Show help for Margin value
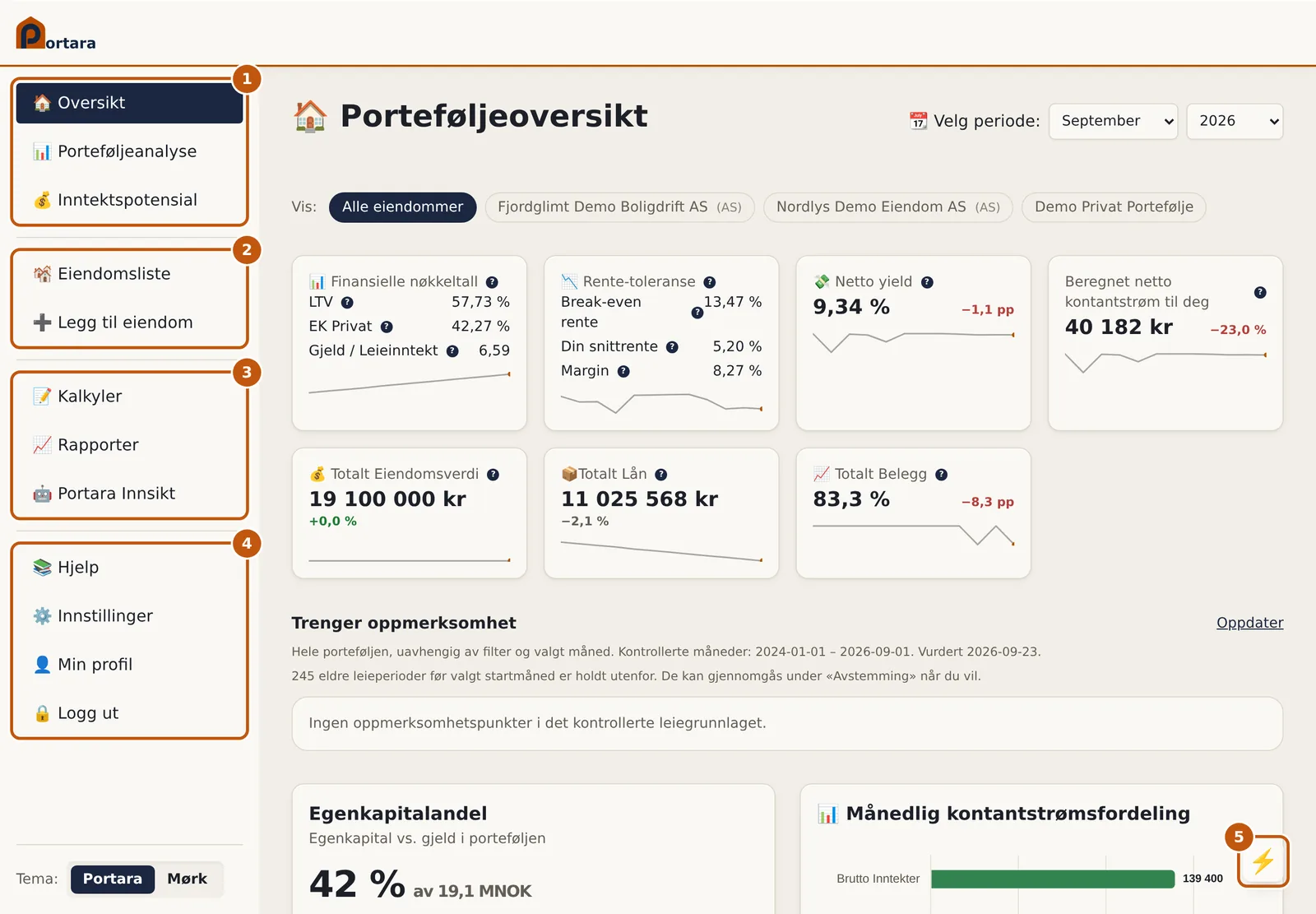Image resolution: width=1316 pixels, height=914 pixels. 623,372
